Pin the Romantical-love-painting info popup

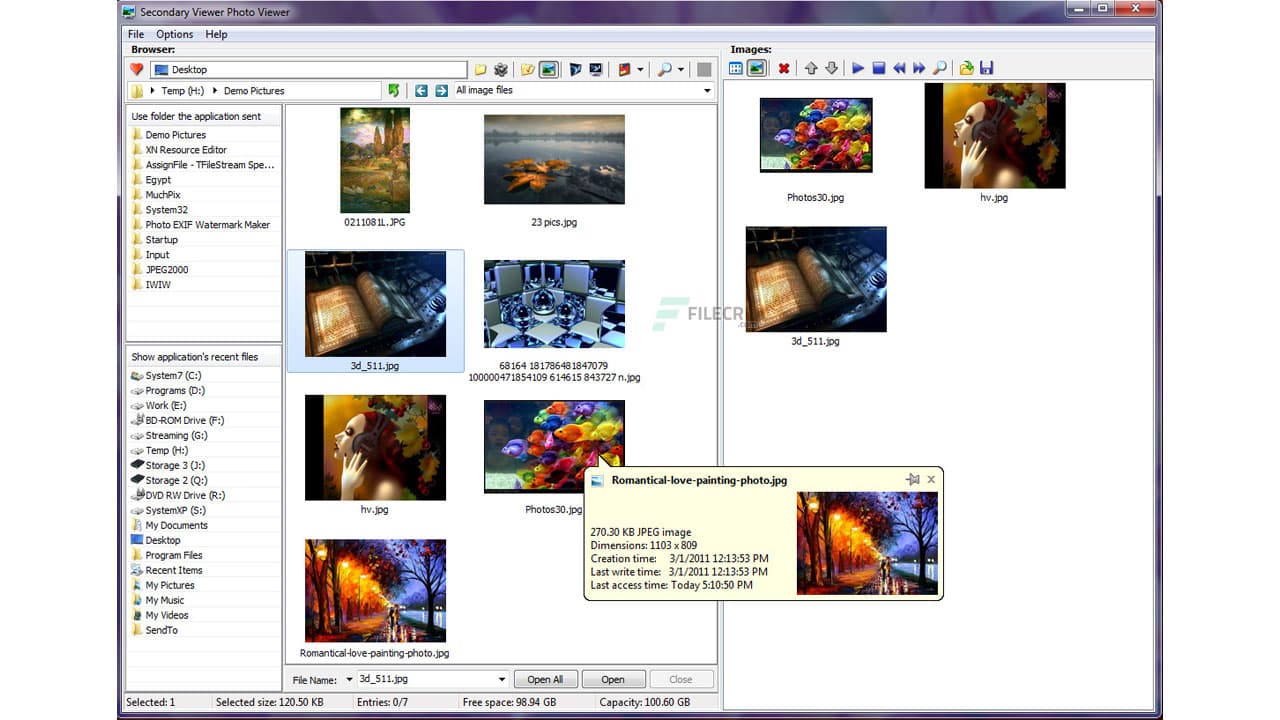click(x=913, y=479)
